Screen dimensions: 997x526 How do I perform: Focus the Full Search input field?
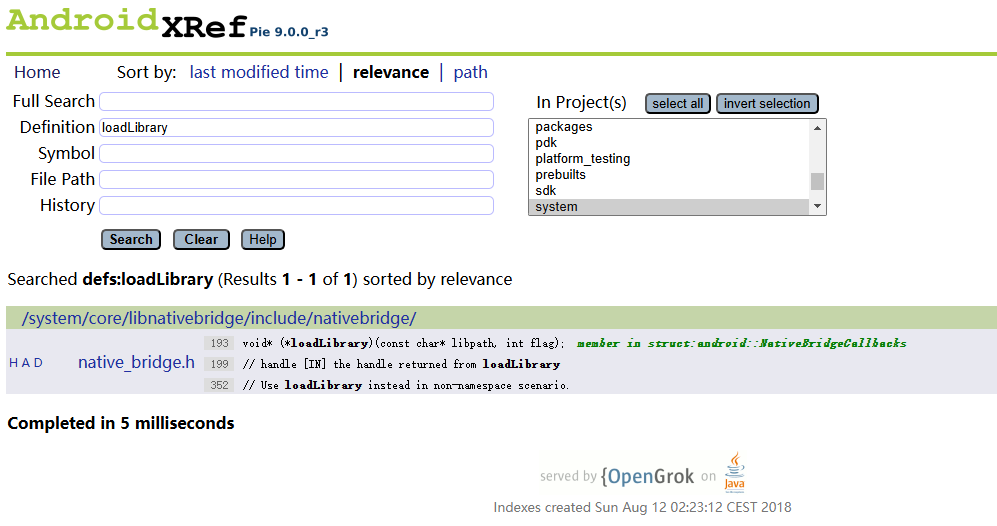tap(296, 102)
